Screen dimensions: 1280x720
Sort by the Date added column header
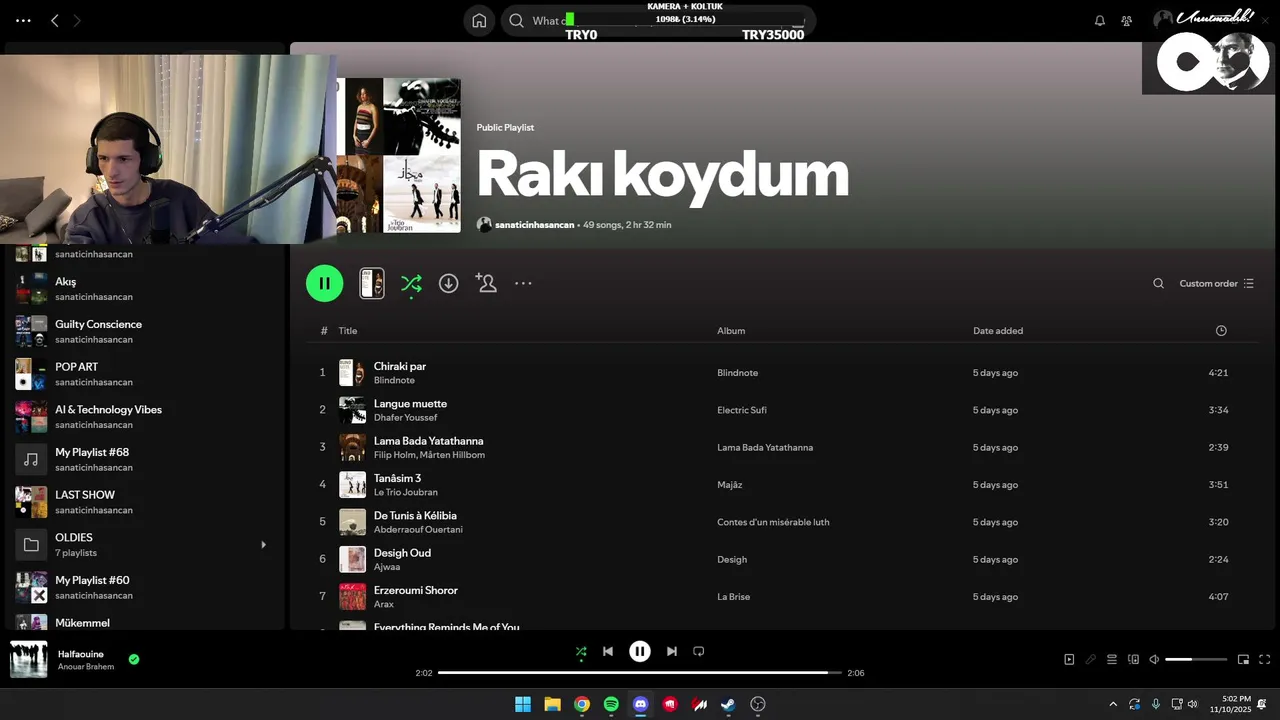pos(998,331)
